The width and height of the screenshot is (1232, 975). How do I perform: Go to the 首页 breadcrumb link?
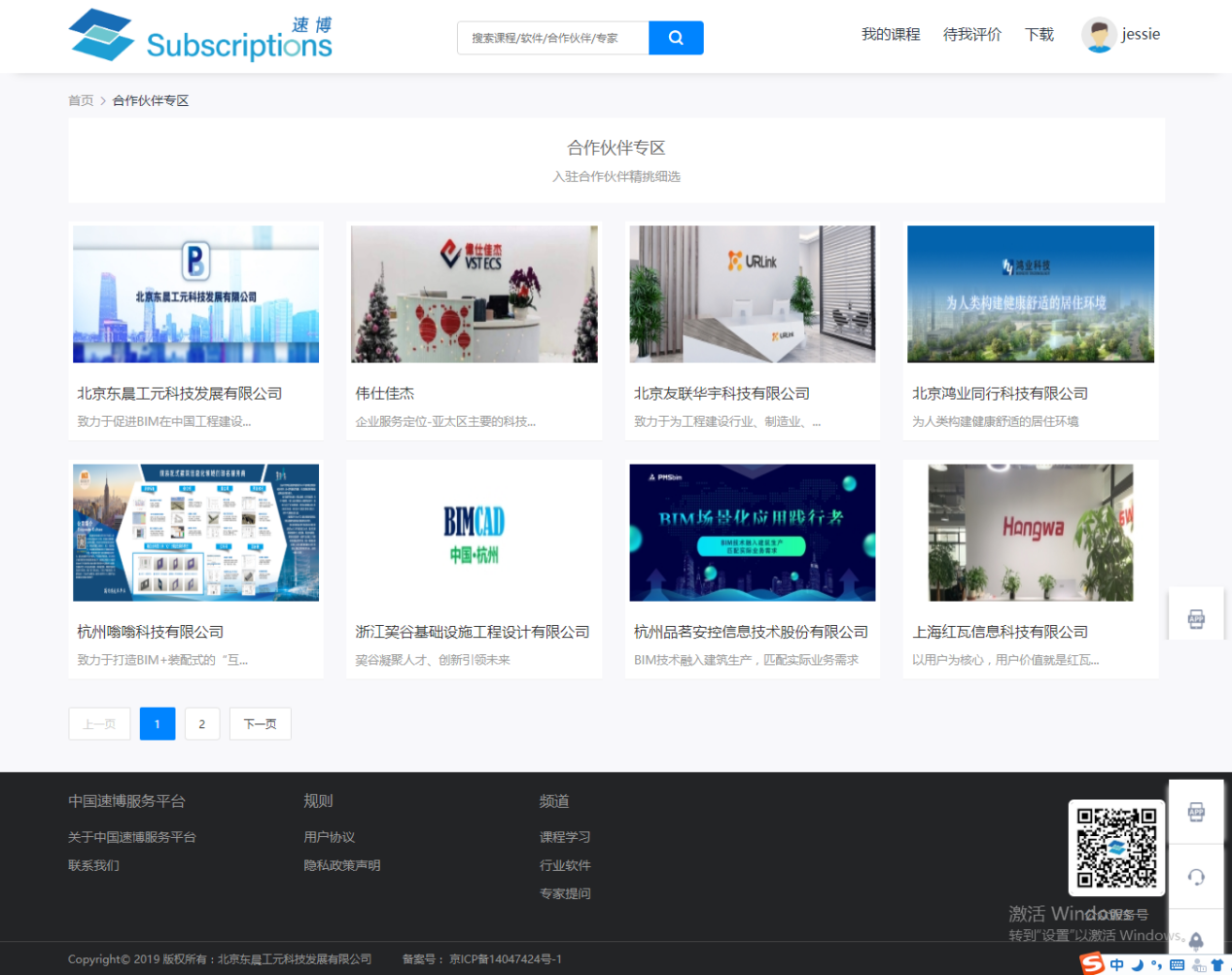tap(81, 100)
